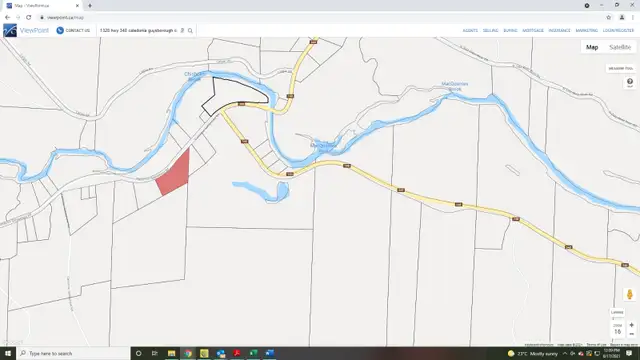Open the Selling menu
The image size is (640, 360).
pyautogui.click(x=490, y=31)
